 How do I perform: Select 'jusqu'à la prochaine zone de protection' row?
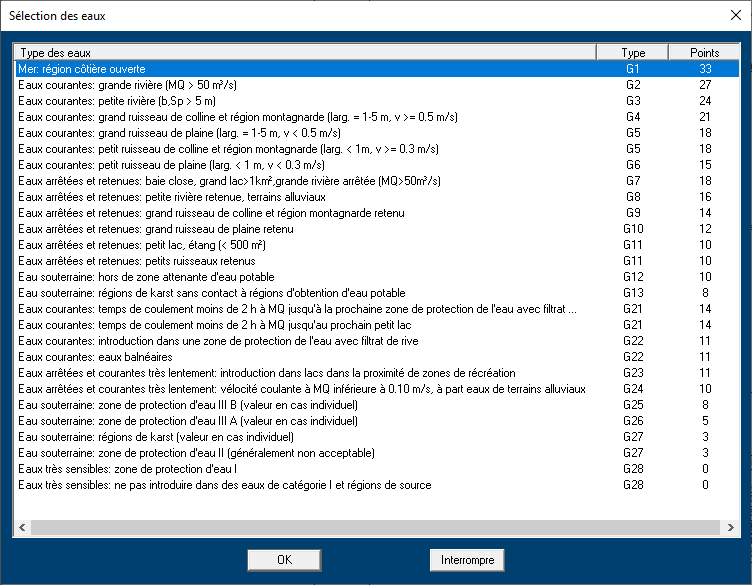[377, 309]
